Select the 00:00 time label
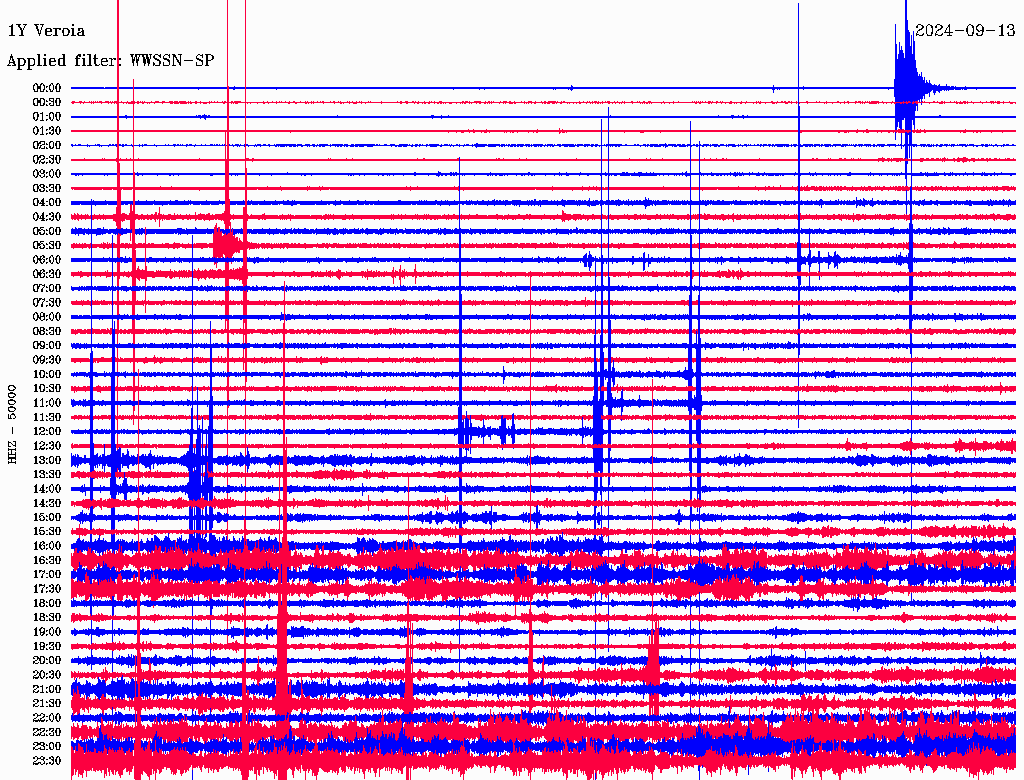Screen dimensions: 1024x780 [x=47, y=88]
